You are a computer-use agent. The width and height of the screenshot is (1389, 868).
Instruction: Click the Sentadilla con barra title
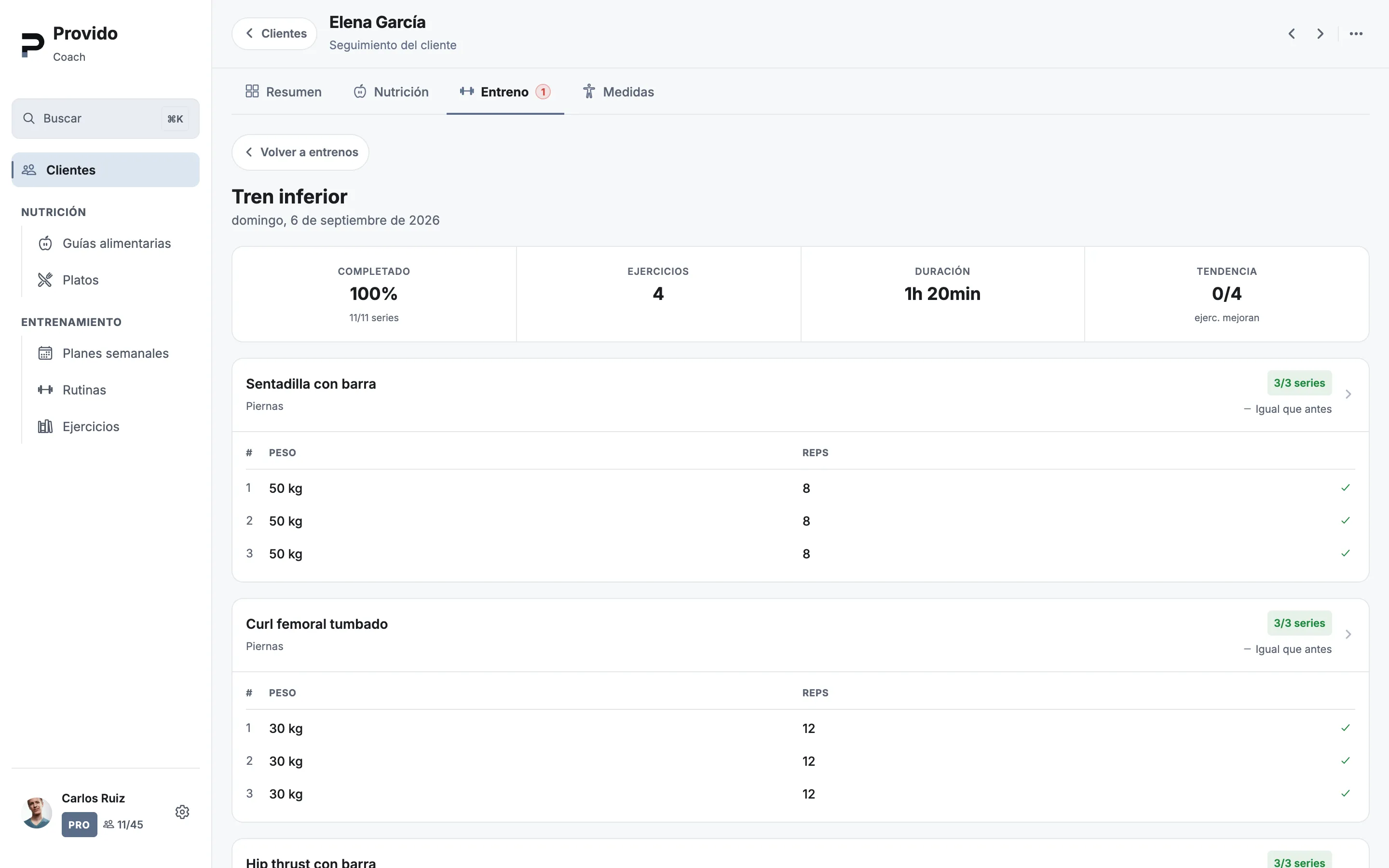click(x=311, y=384)
